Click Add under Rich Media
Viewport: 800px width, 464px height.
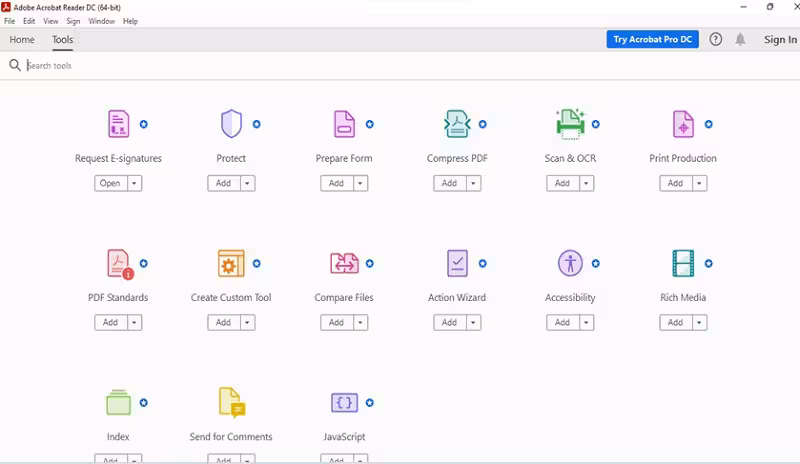[x=676, y=323]
